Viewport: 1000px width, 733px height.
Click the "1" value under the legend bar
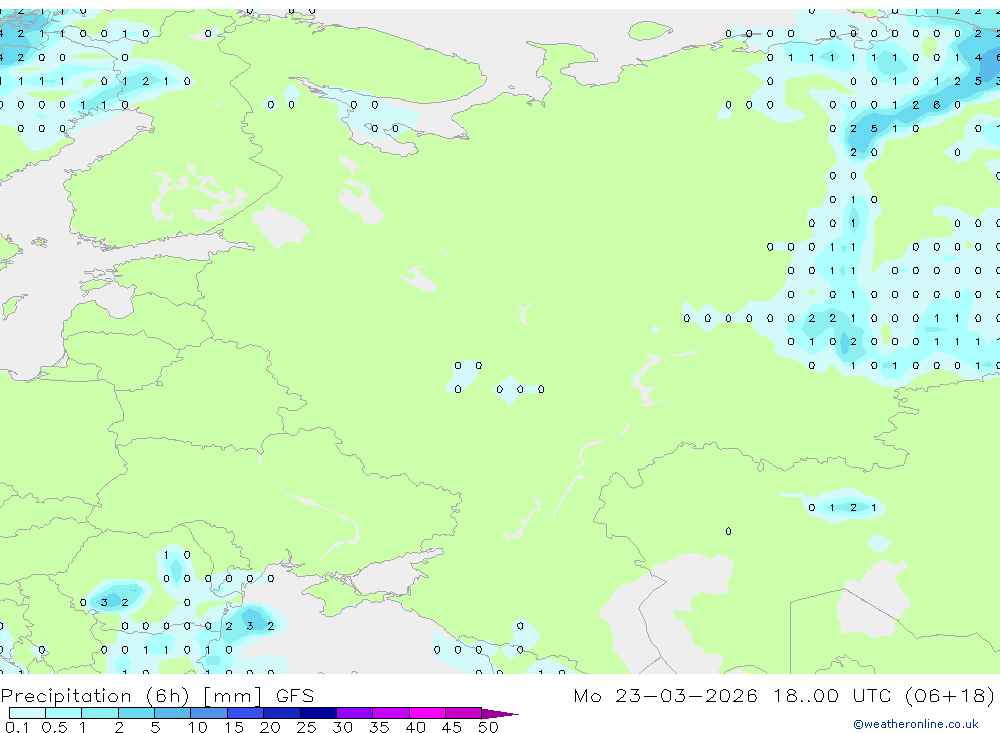point(82,727)
